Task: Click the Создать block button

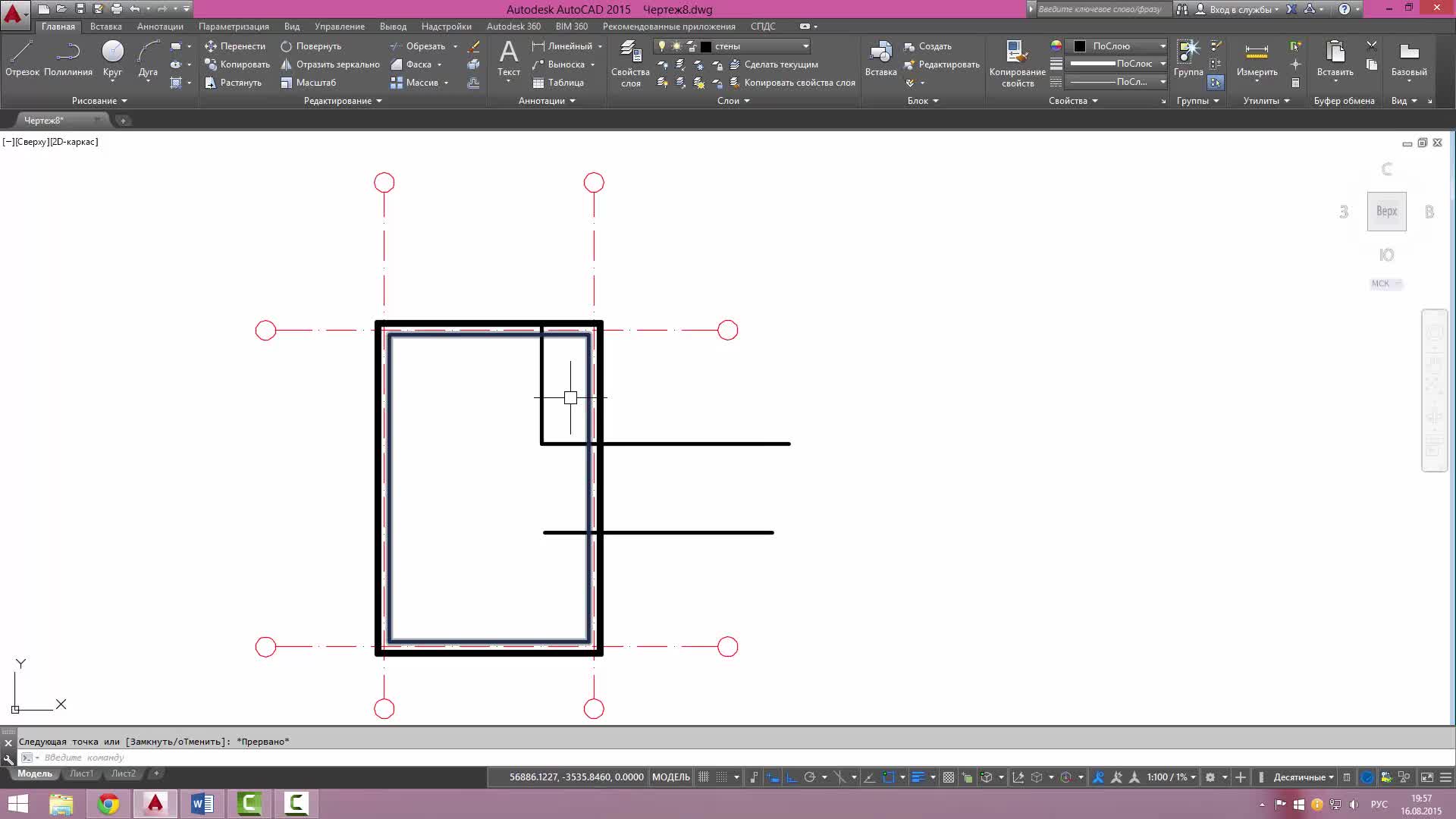Action: pos(927,46)
